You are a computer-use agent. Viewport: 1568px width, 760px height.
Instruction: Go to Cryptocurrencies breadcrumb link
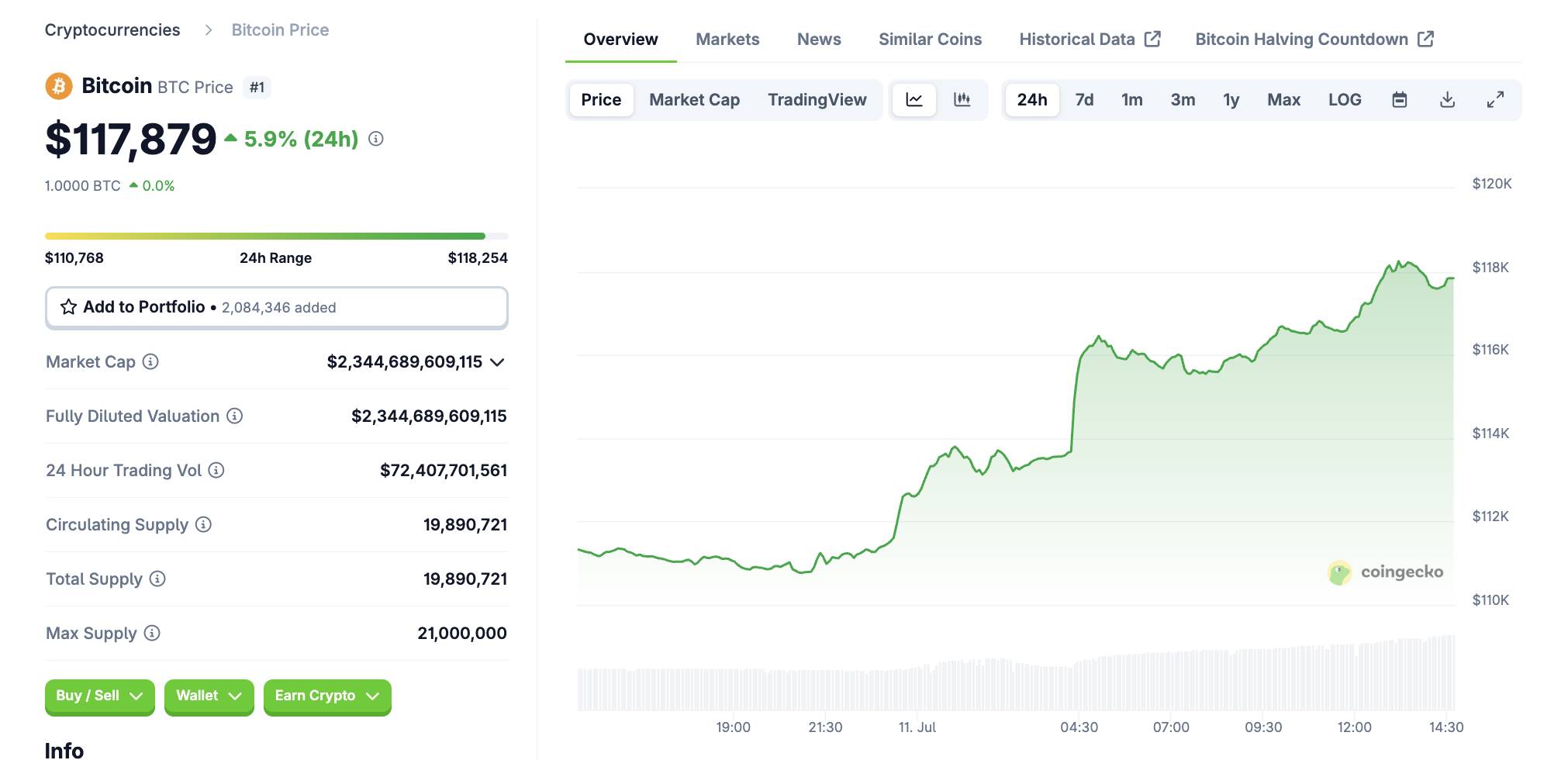[x=112, y=30]
